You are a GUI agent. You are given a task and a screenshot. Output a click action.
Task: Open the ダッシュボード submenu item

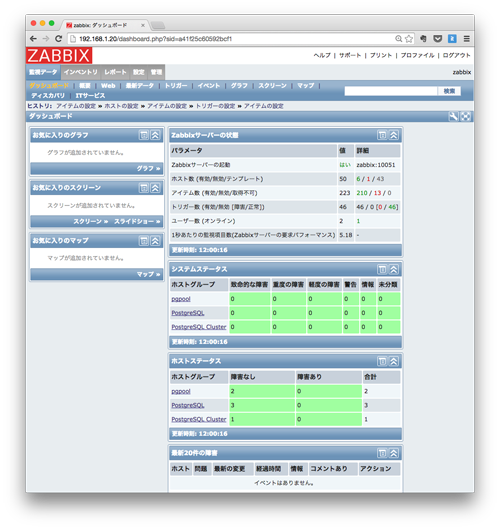point(49,86)
